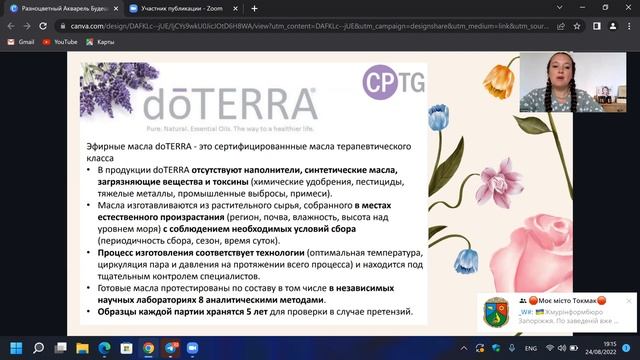Open a new browser tab
Image resolution: width=640 pixels, height=360 pixels.
[x=254, y=8]
